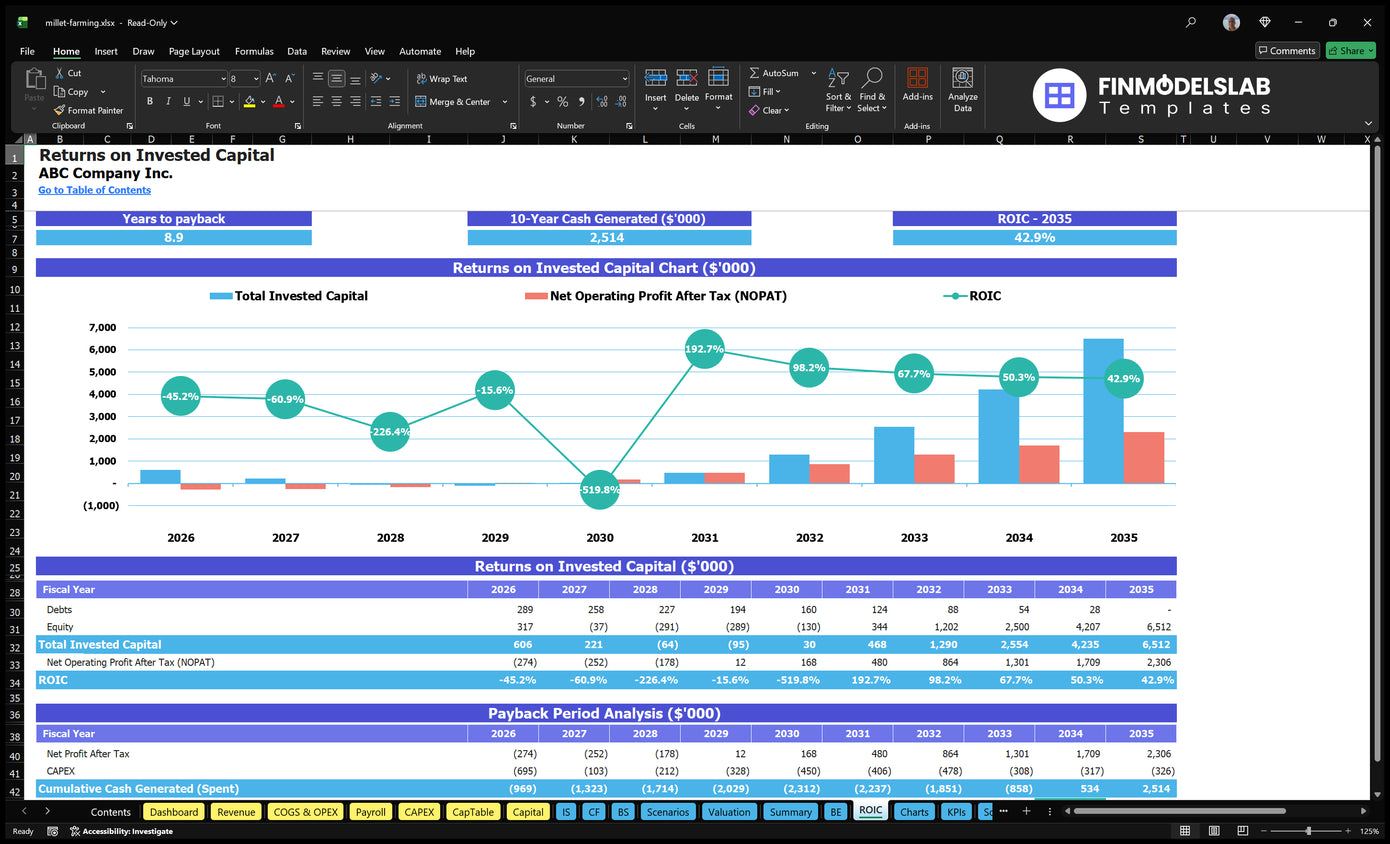Open the General number format dropdown
Screen dimensions: 1390x844
click(x=625, y=79)
